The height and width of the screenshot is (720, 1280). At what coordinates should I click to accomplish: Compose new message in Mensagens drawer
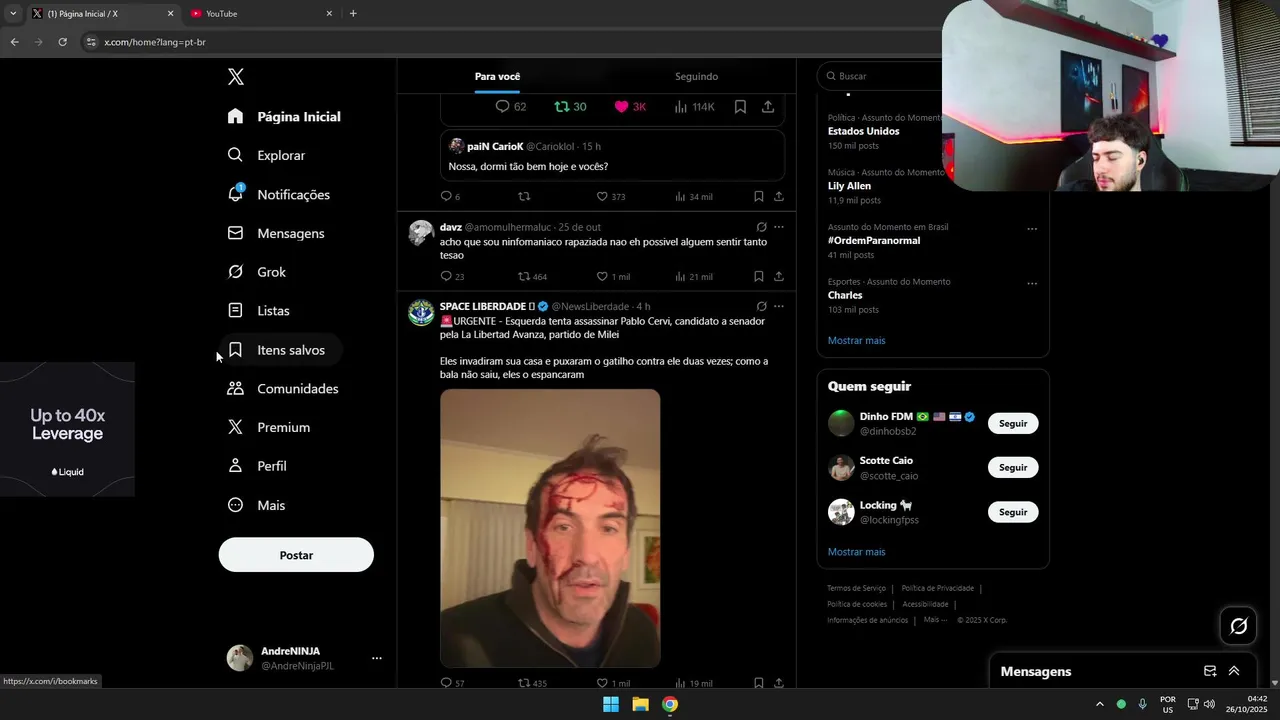click(x=1210, y=671)
